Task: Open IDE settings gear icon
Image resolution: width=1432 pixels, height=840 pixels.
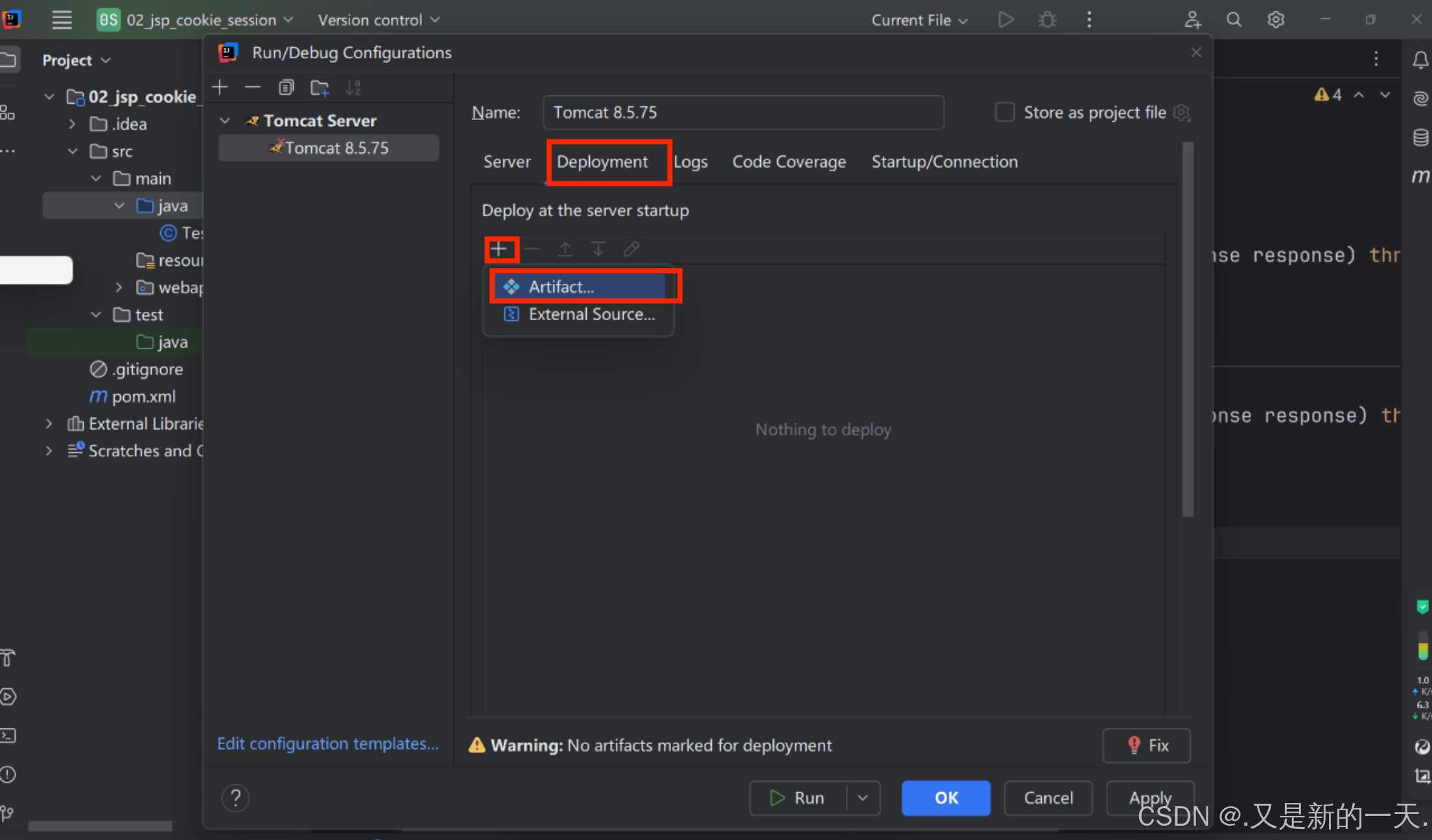Action: [x=1275, y=20]
